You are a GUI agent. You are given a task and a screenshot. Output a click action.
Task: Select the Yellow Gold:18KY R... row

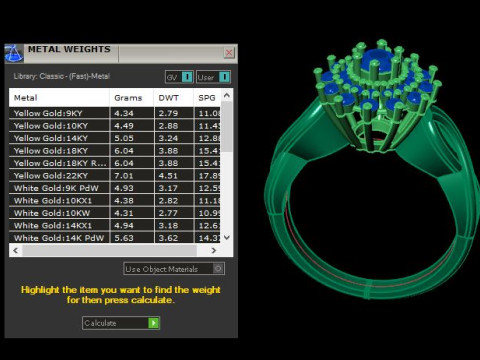[x=115, y=163]
